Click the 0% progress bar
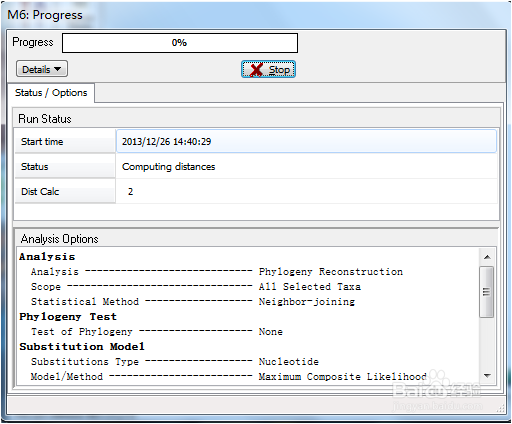The image size is (512, 424). click(x=180, y=43)
